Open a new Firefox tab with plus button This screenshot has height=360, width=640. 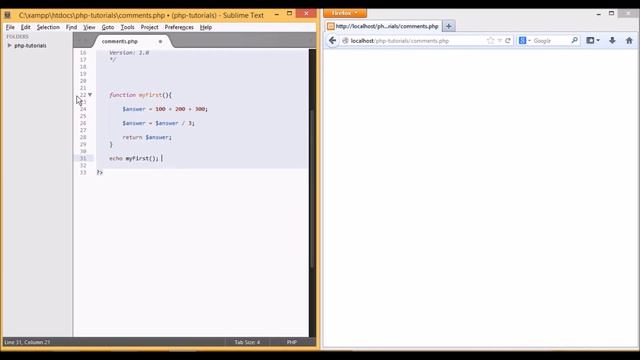click(448, 26)
